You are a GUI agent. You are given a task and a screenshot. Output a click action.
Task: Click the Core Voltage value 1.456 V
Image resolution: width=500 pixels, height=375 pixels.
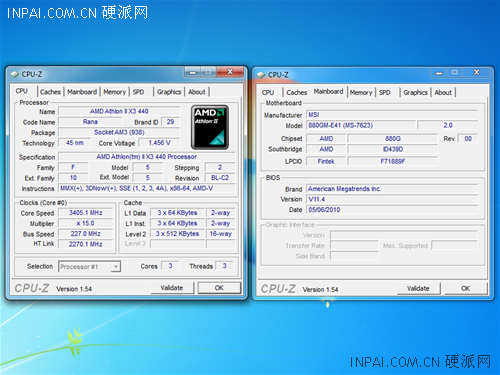pyautogui.click(x=159, y=143)
